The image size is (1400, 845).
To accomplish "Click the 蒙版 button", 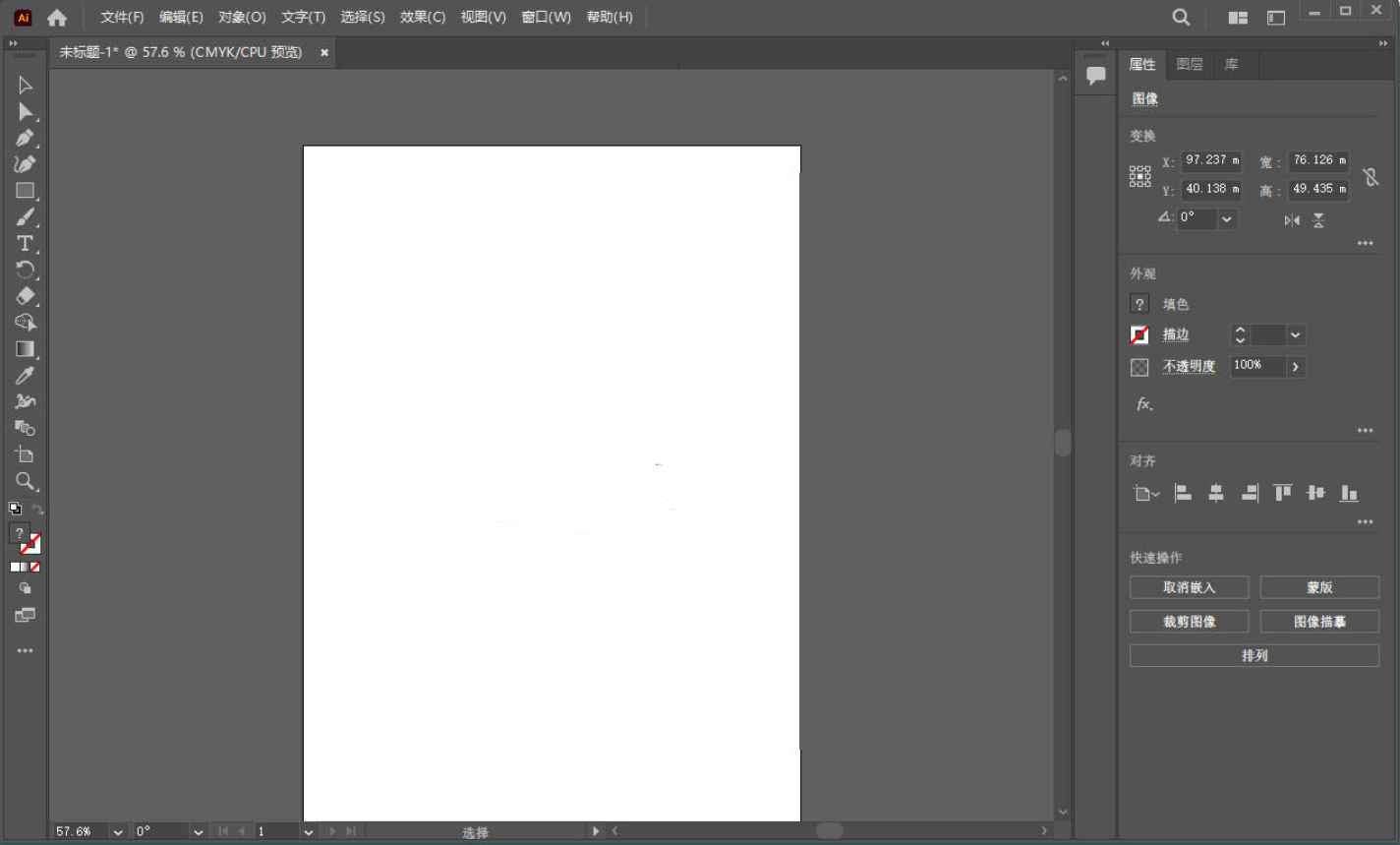I will coord(1319,588).
